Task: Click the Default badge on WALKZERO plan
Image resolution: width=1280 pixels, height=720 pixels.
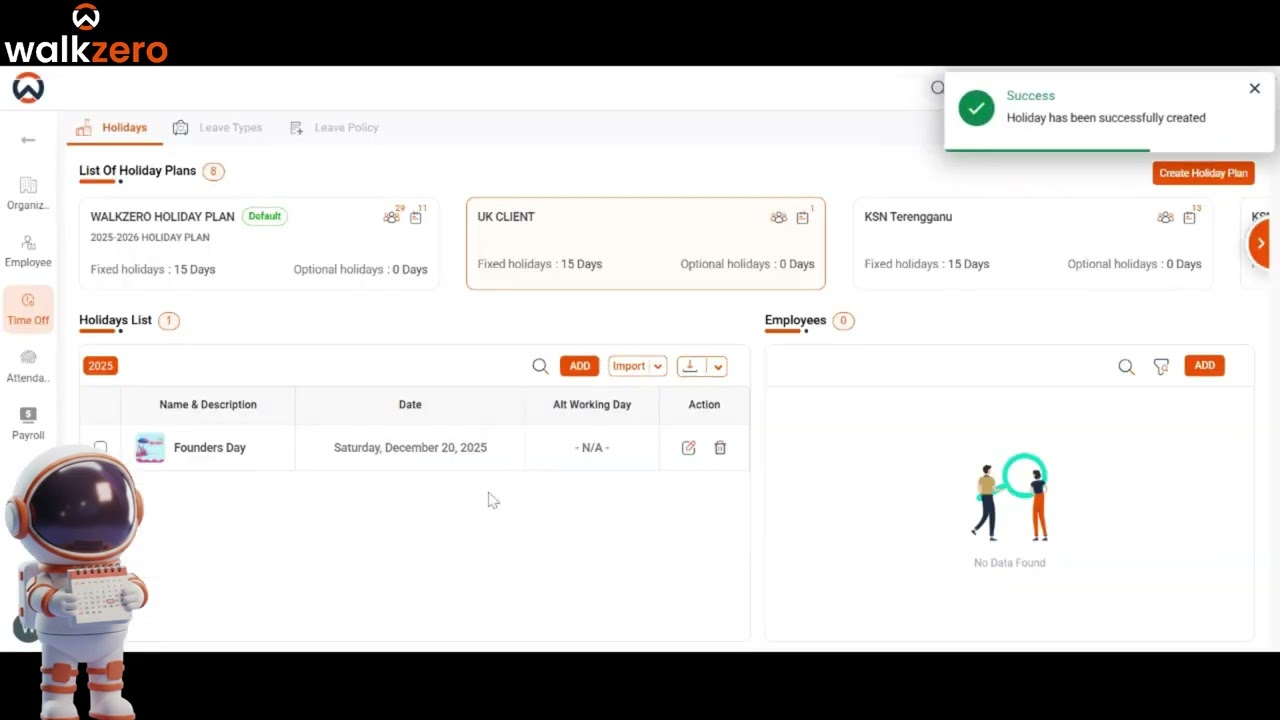Action: coord(265,216)
